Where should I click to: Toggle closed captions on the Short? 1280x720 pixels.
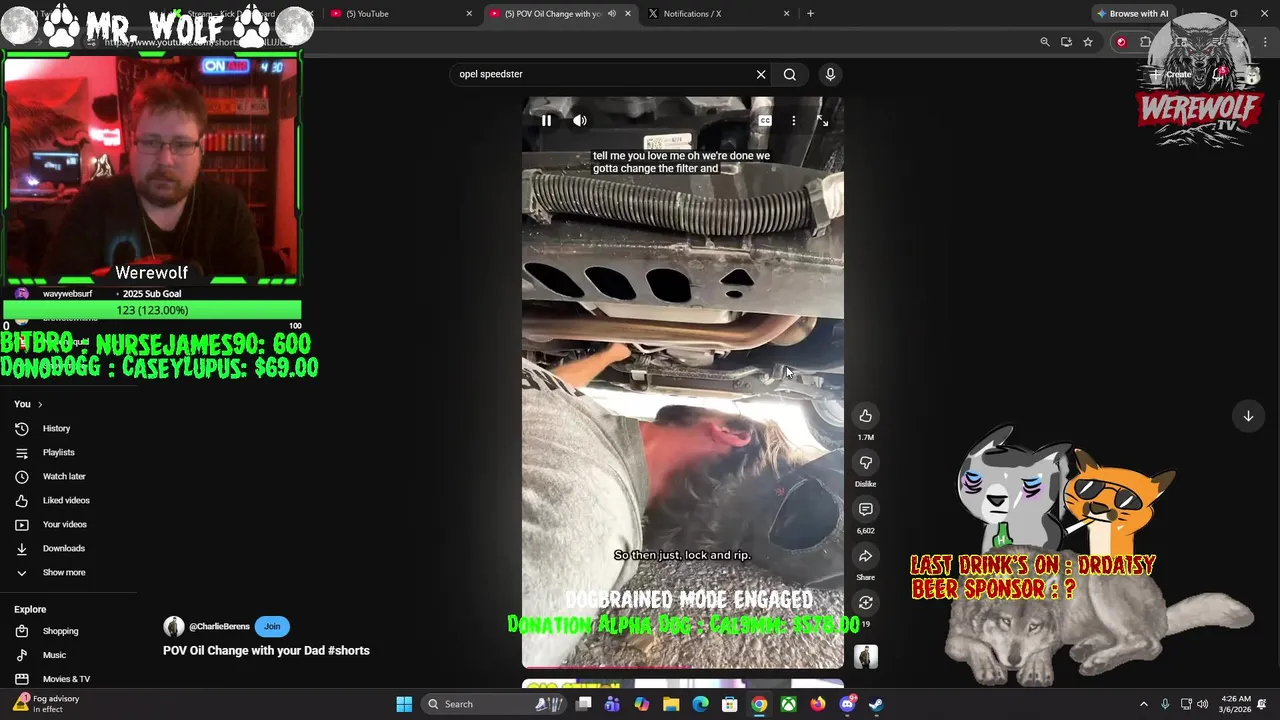pyautogui.click(x=765, y=120)
